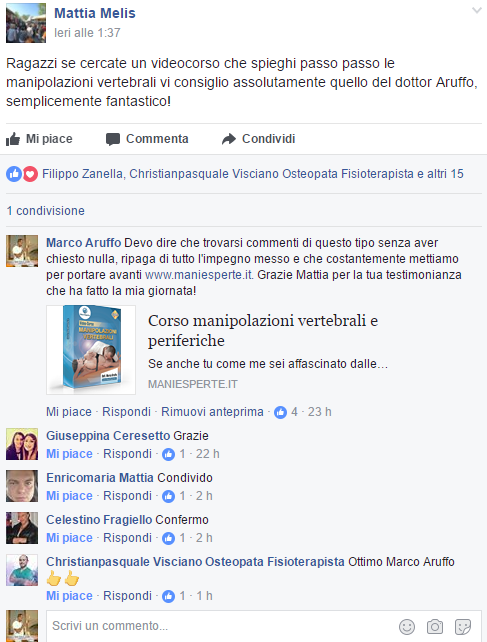Click the Scrivi un commento input field
The image size is (487, 642).
[221, 626]
